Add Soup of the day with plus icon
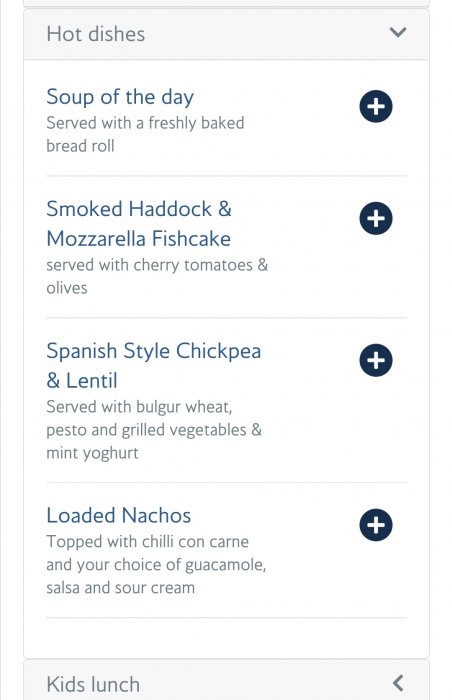The height and width of the screenshot is (700, 452). tap(376, 106)
